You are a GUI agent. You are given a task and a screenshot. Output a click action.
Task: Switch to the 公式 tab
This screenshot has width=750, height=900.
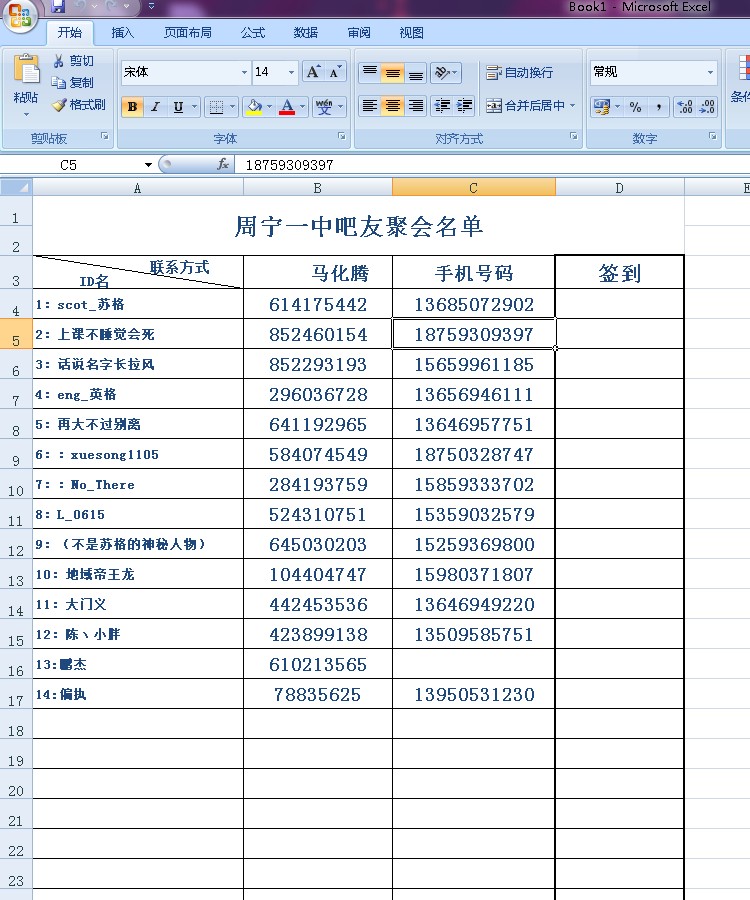point(253,33)
